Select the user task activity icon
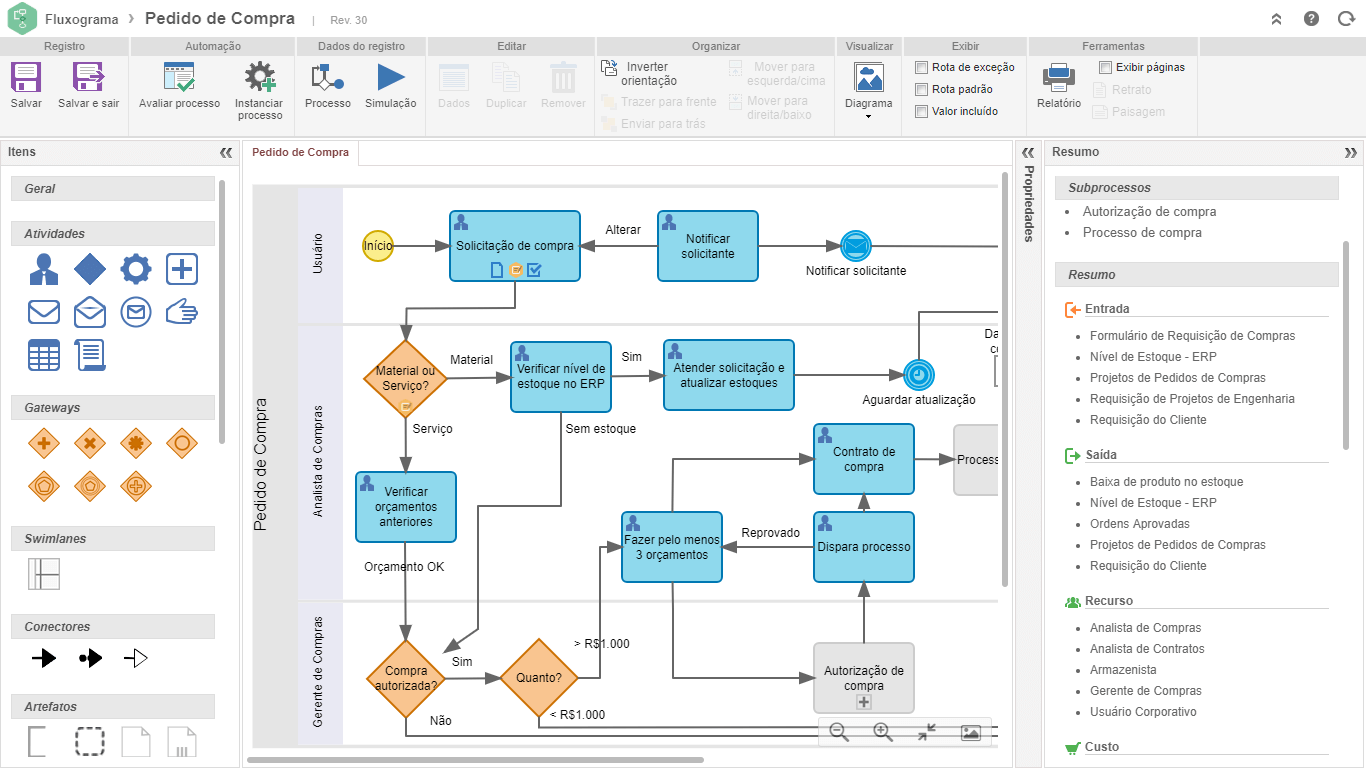This screenshot has width=1366, height=768. click(43, 269)
